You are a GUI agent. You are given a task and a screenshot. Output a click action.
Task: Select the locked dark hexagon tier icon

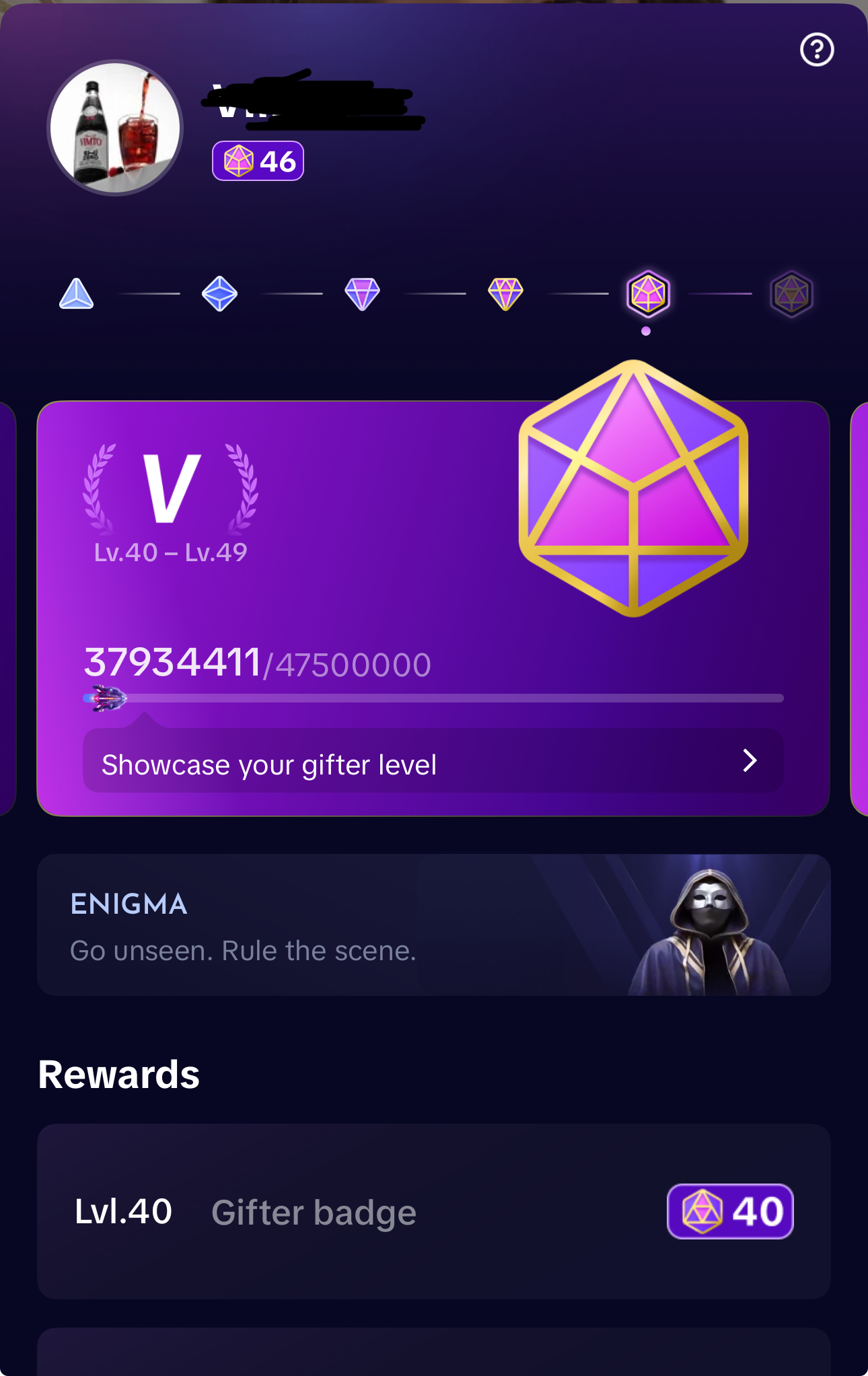791,294
